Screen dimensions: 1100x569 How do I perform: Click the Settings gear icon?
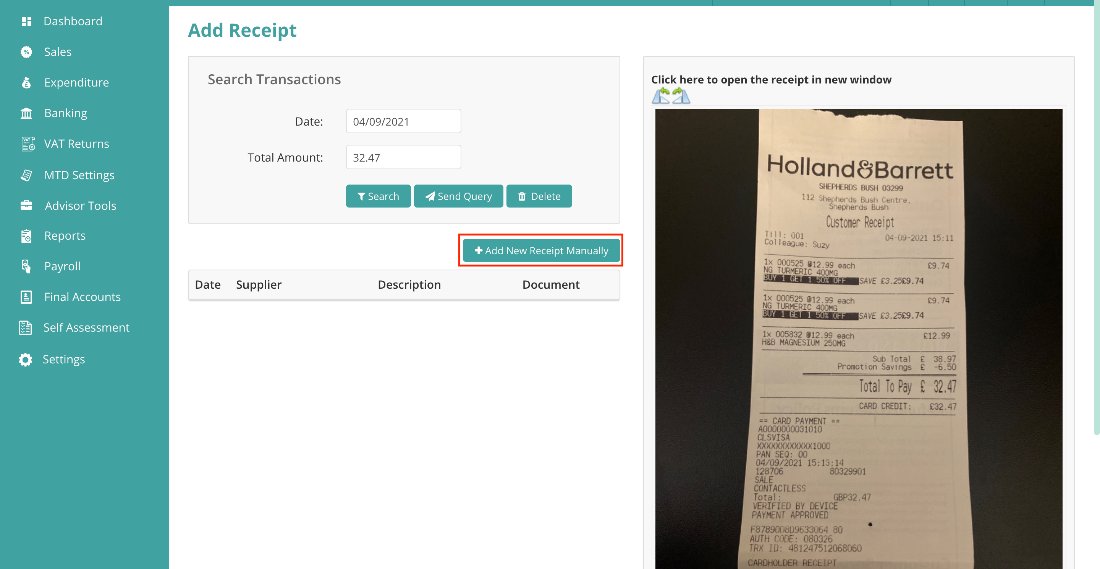(x=26, y=359)
